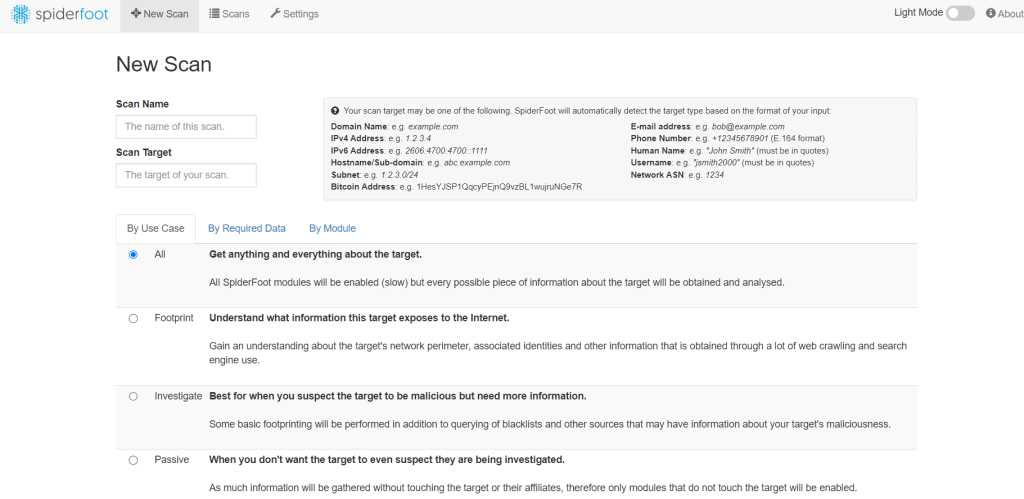Switch to the By Required Data tab
This screenshot has width=1024, height=499.
(247, 228)
